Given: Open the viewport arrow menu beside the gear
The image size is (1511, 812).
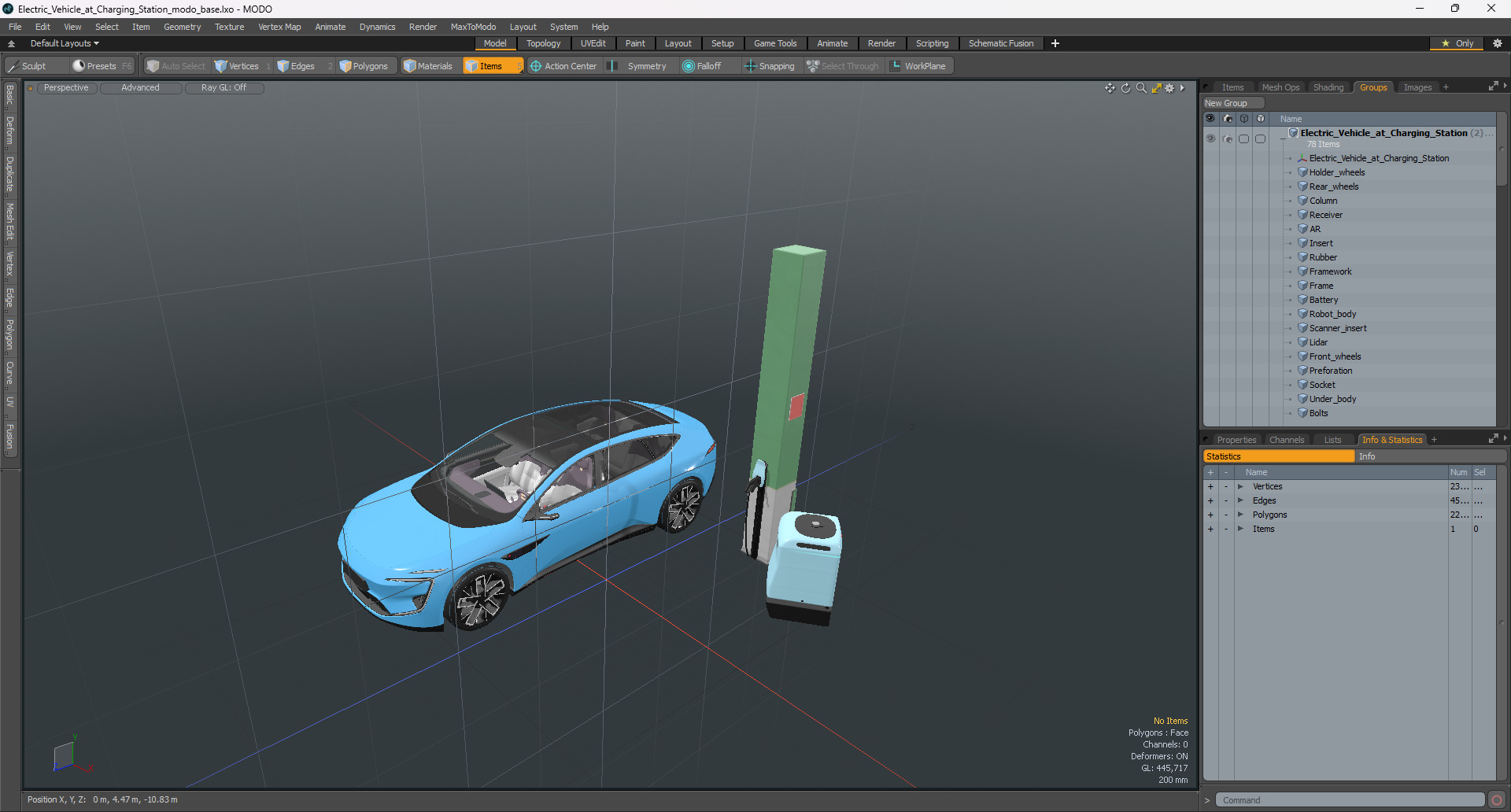Looking at the screenshot, I should 1182,88.
